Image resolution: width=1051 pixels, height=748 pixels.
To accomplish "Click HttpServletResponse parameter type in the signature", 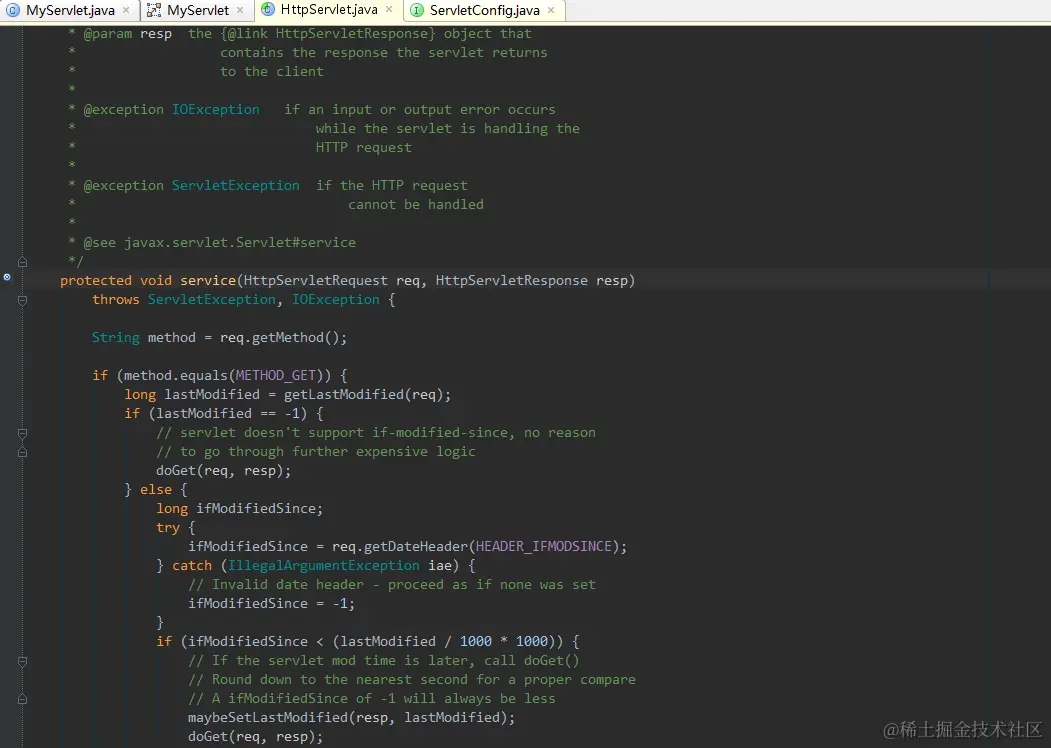I will [511, 280].
